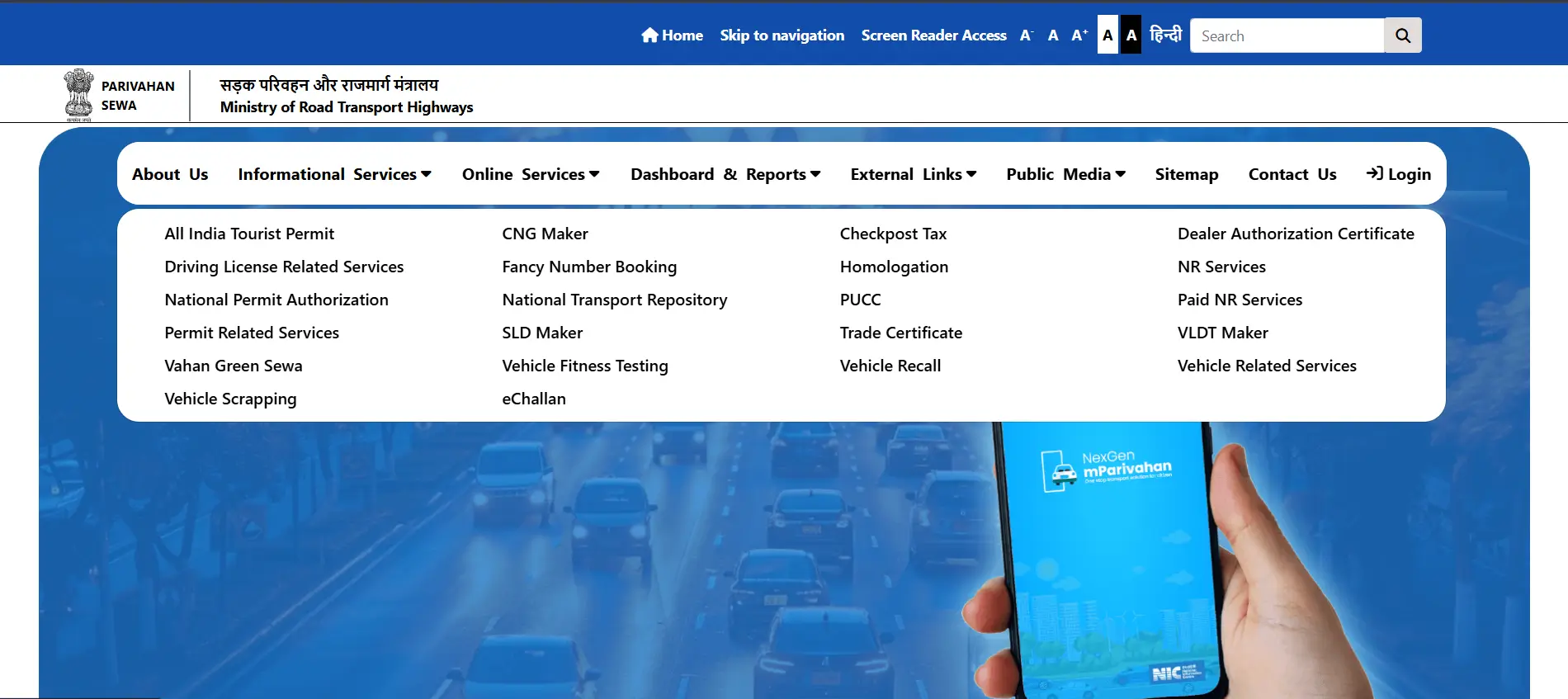The width and height of the screenshot is (1568, 699).
Task: Decrease font size with A- control
Action: [x=1026, y=35]
